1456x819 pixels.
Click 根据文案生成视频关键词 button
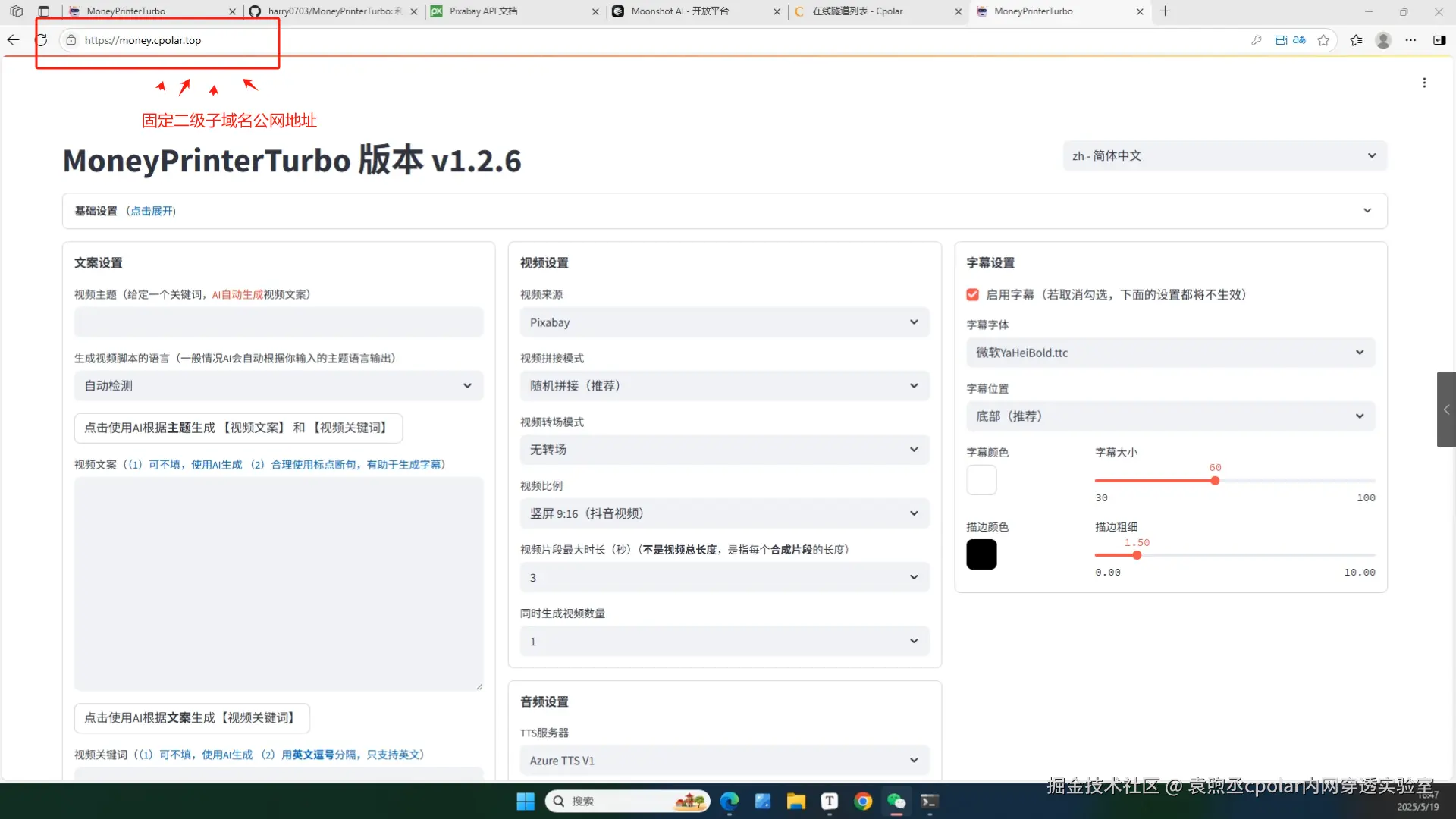(192, 718)
